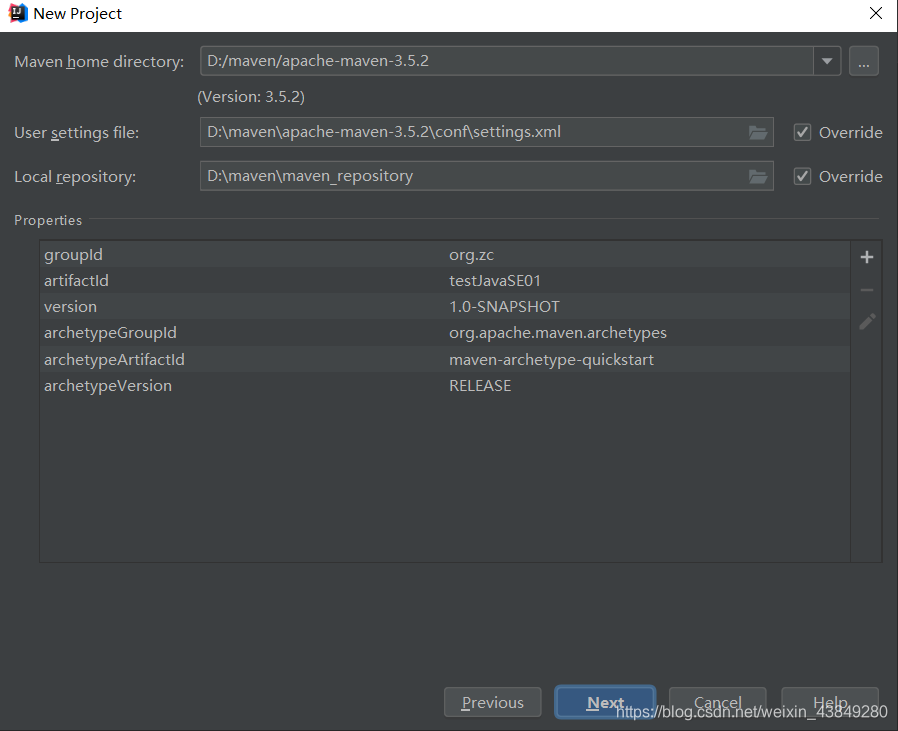Click the value RELEASE
The image size is (898, 731).
pyautogui.click(x=480, y=386)
